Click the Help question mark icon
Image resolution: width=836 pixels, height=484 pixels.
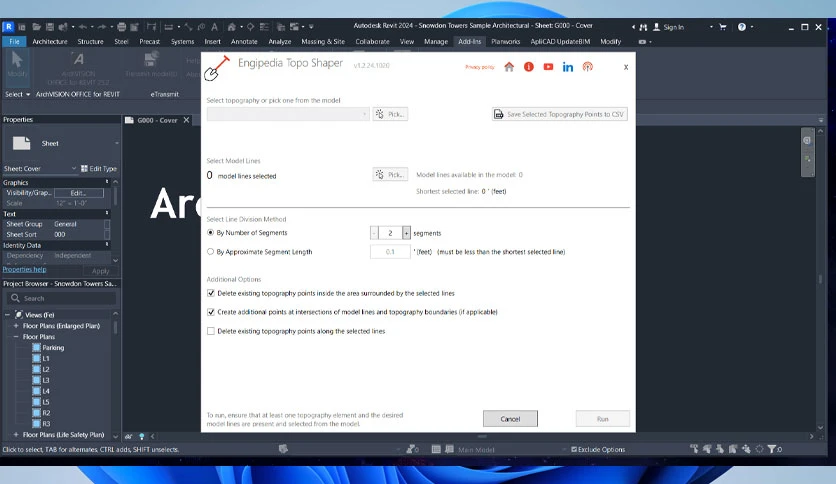click(742, 27)
